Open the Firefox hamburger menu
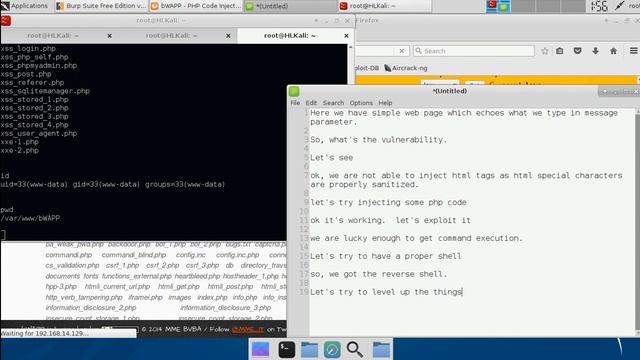 coord(633,51)
